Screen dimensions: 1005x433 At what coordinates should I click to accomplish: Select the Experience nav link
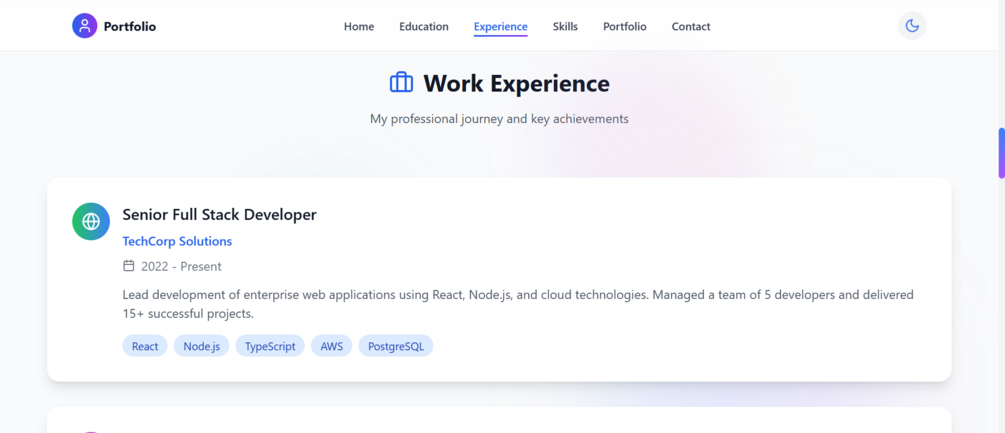501,26
